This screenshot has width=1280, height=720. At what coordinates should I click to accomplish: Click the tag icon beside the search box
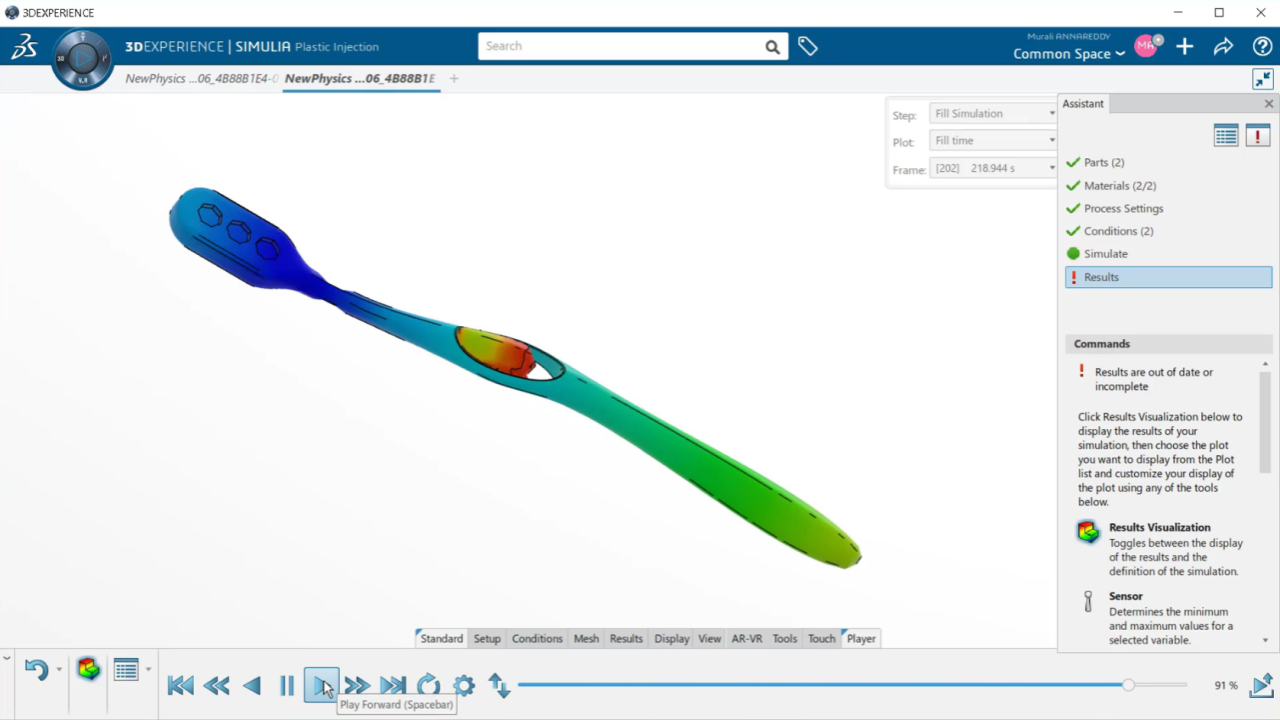pos(808,46)
